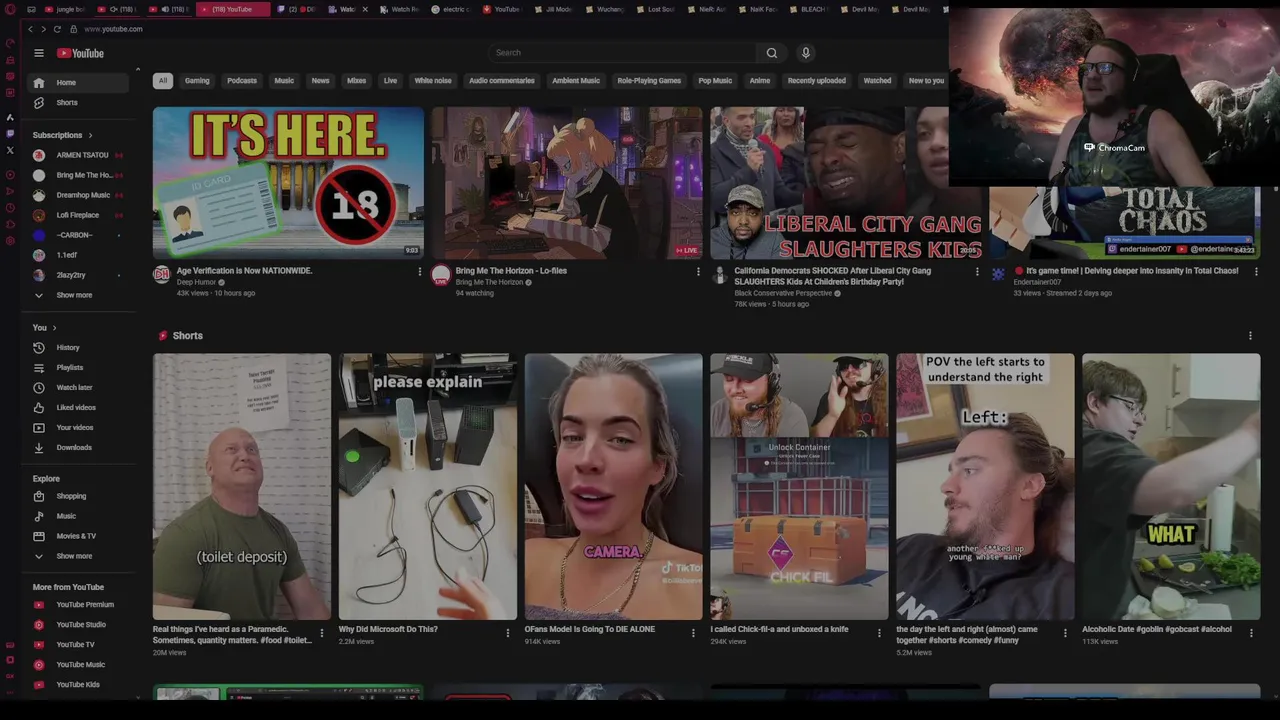Open the Alcoholic Date goblin short
This screenshot has width=1280, height=720.
click(1171, 487)
